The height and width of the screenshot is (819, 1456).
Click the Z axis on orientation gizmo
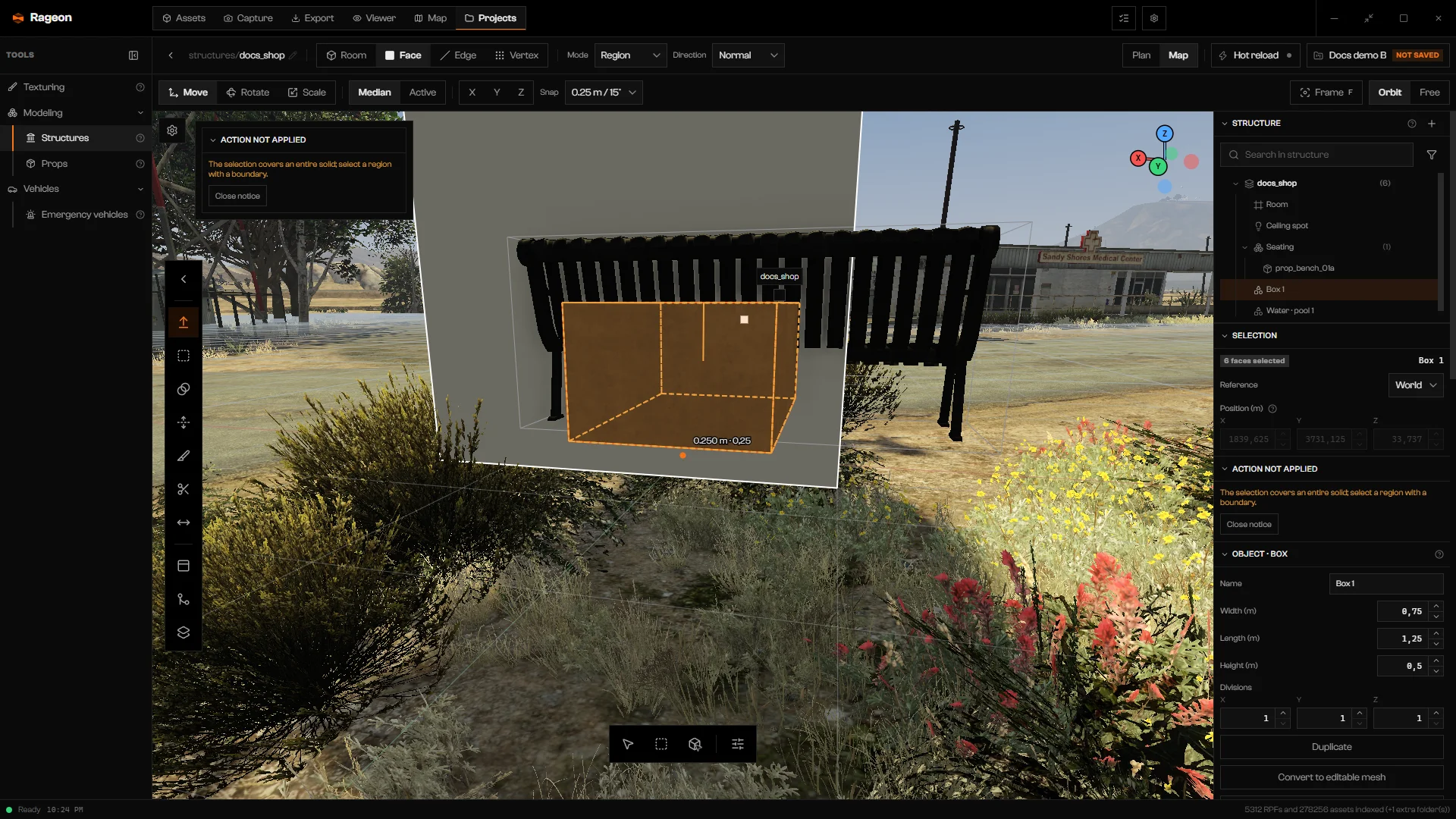tap(1165, 133)
